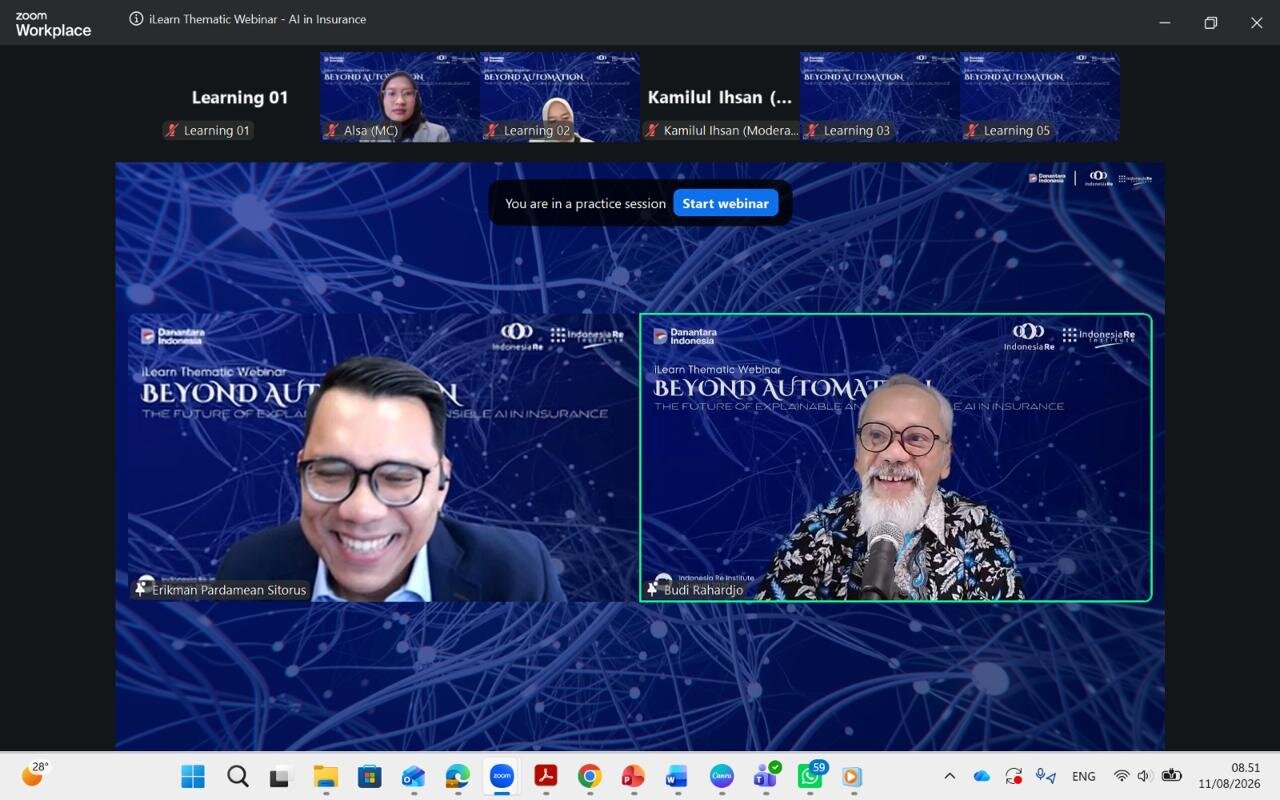Open PowerPoint from the taskbar
Image resolution: width=1280 pixels, height=800 pixels.
point(633,776)
